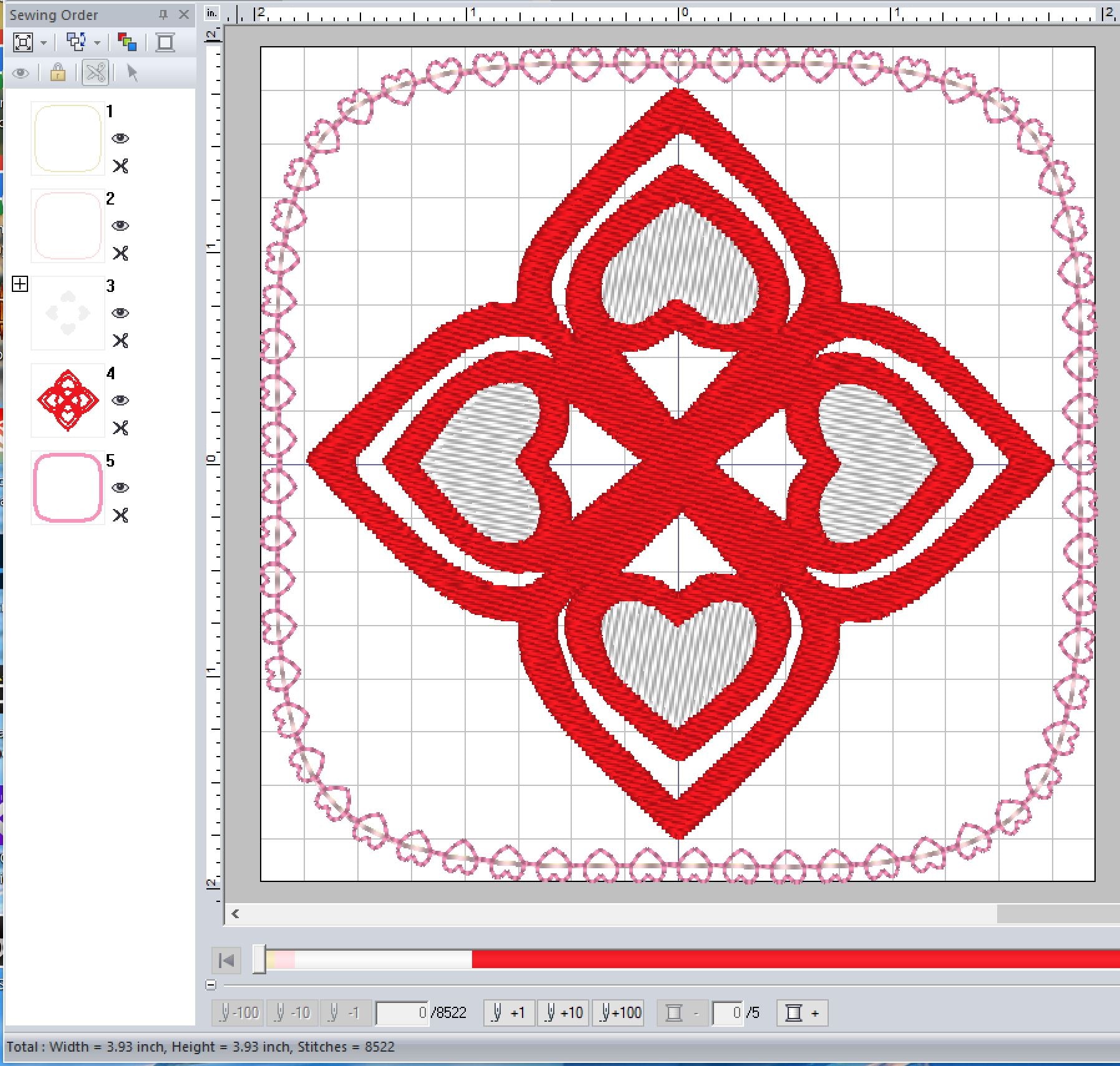Click the change sewing order icon

(x=76, y=42)
